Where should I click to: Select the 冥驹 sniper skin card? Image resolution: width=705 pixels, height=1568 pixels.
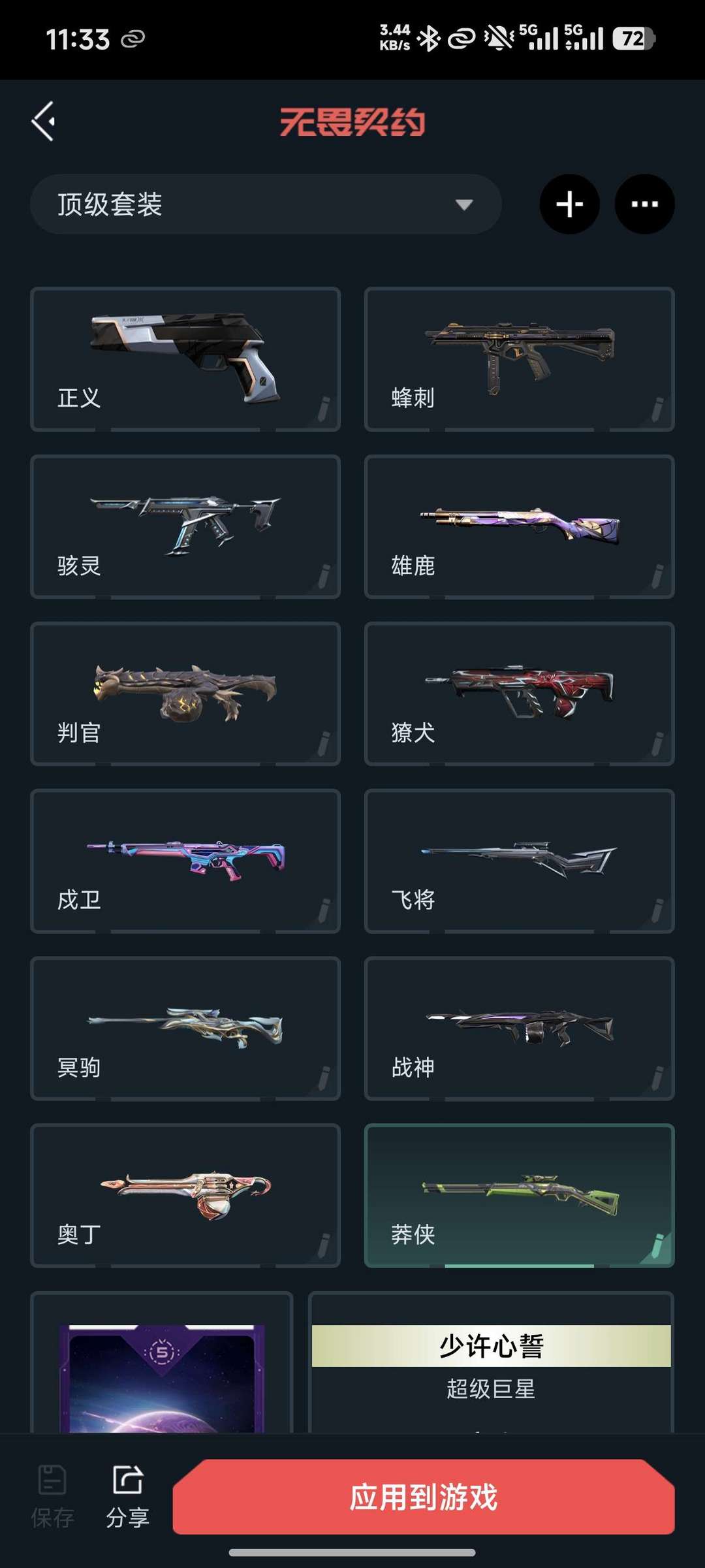pyautogui.click(x=185, y=1029)
